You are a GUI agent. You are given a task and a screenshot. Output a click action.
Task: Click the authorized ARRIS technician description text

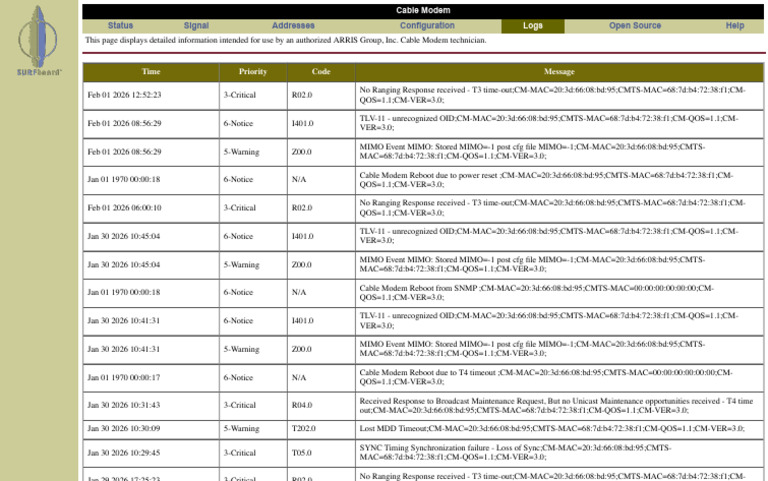pyautogui.click(x=286, y=40)
